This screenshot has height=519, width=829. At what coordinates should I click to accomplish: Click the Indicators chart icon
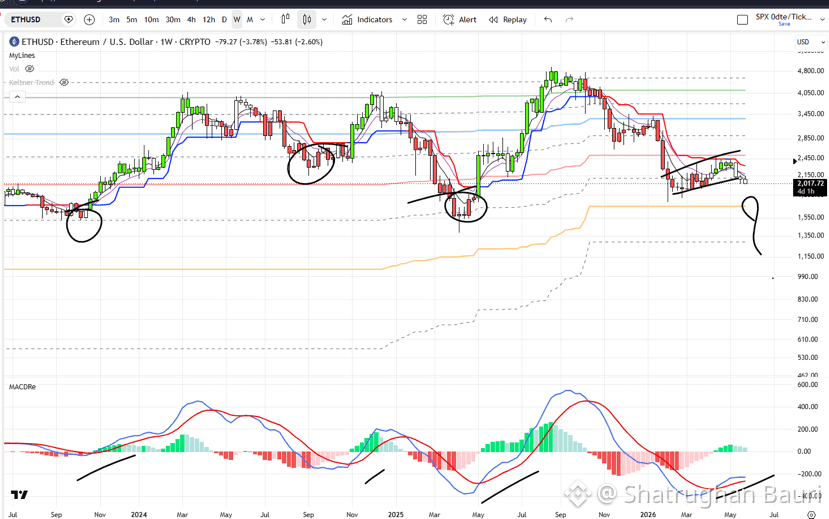347,20
